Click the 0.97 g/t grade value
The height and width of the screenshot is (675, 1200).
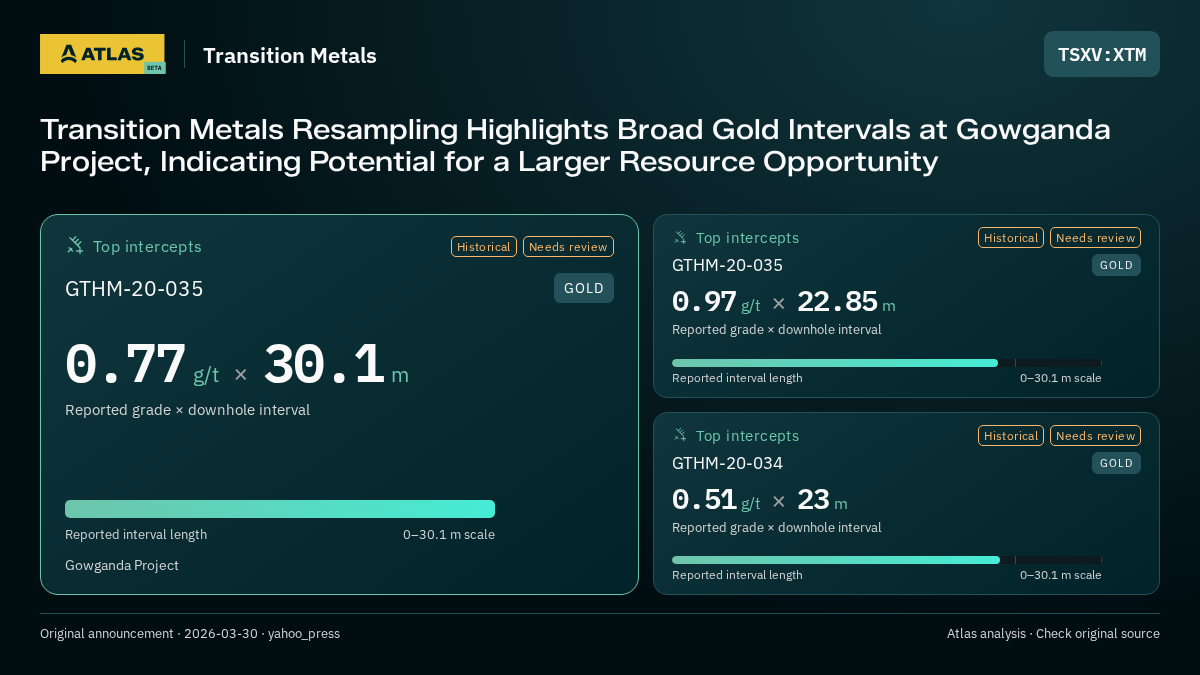pos(716,302)
